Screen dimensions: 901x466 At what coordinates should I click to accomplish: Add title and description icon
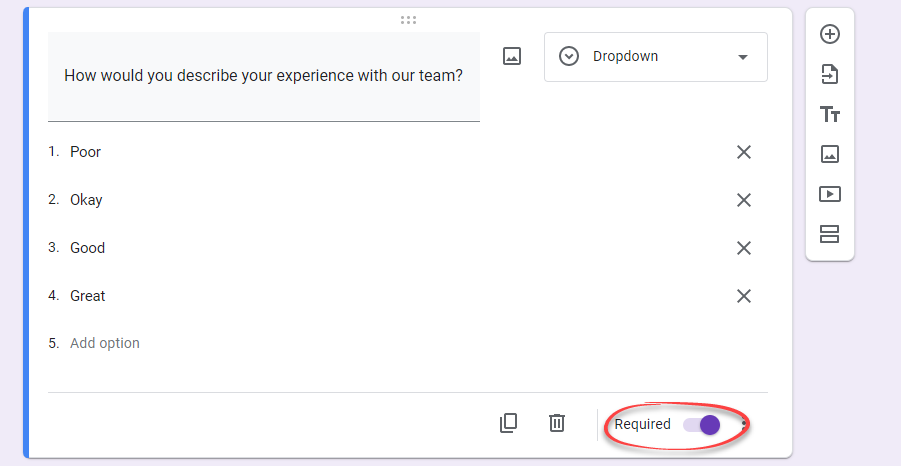[830, 114]
